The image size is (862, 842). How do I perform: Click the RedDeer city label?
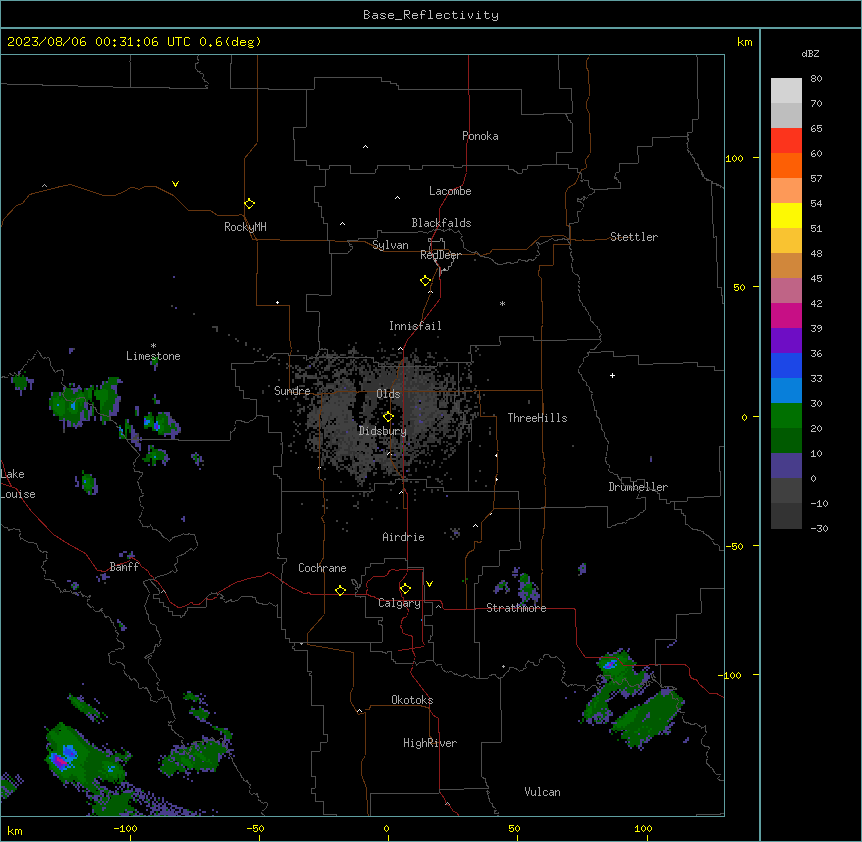[x=440, y=255]
